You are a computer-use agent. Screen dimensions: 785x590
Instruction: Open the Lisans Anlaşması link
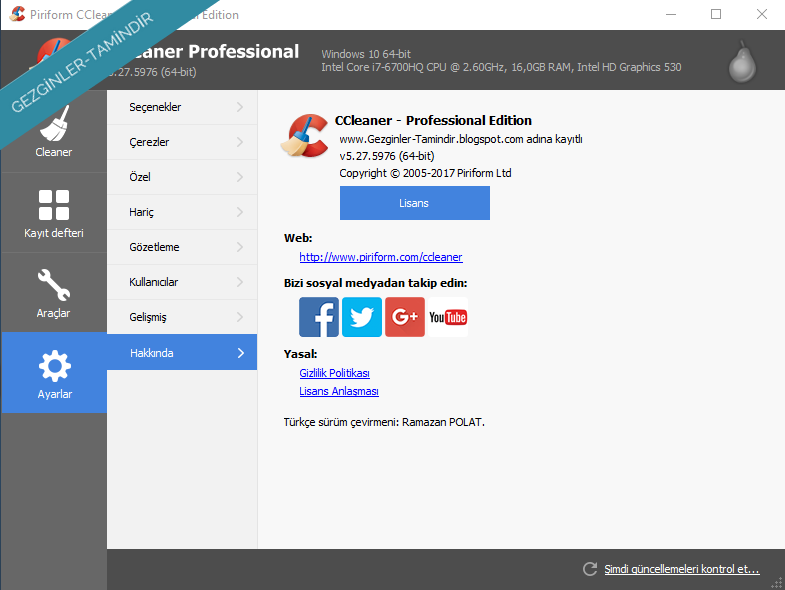click(x=339, y=391)
